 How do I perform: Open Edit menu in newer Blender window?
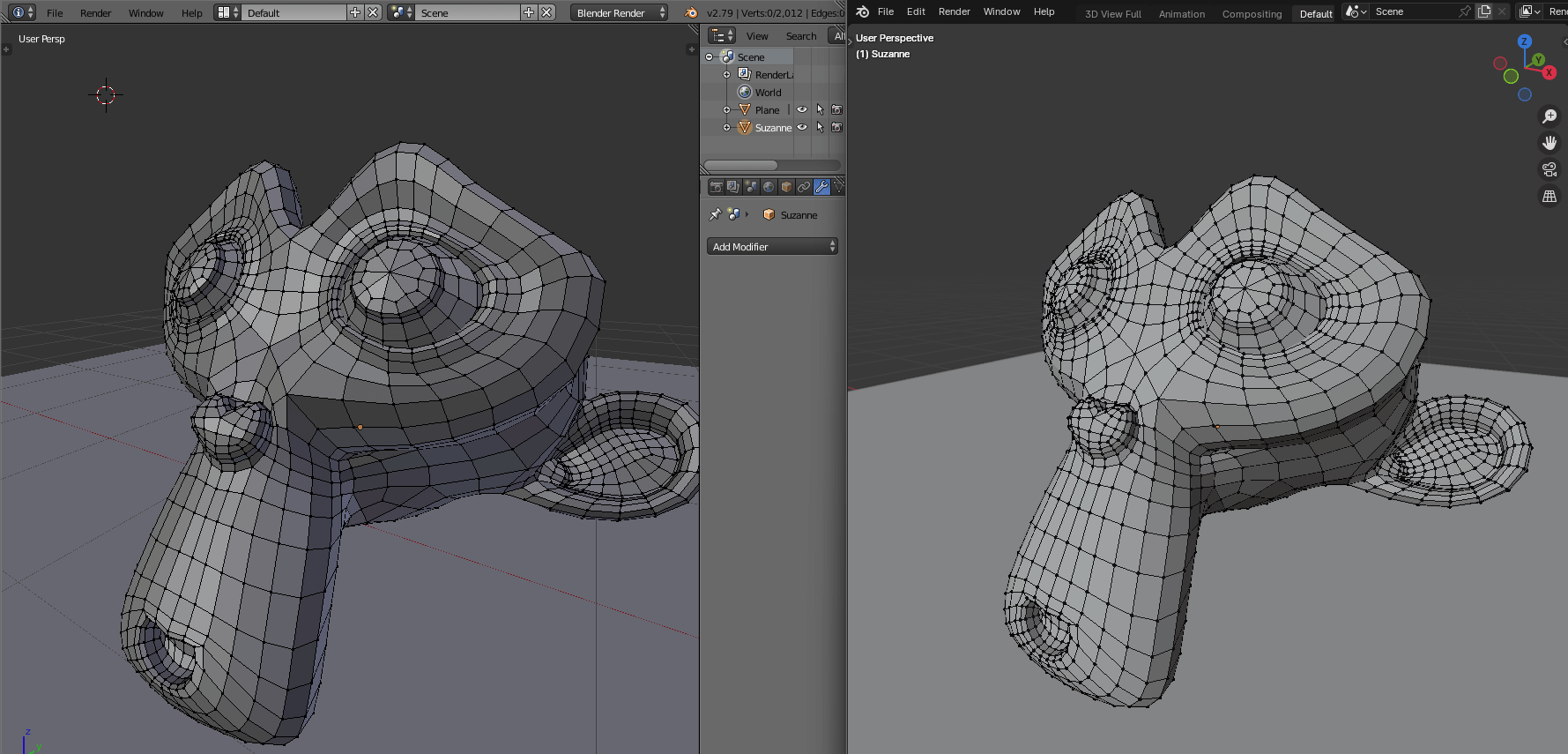[916, 11]
